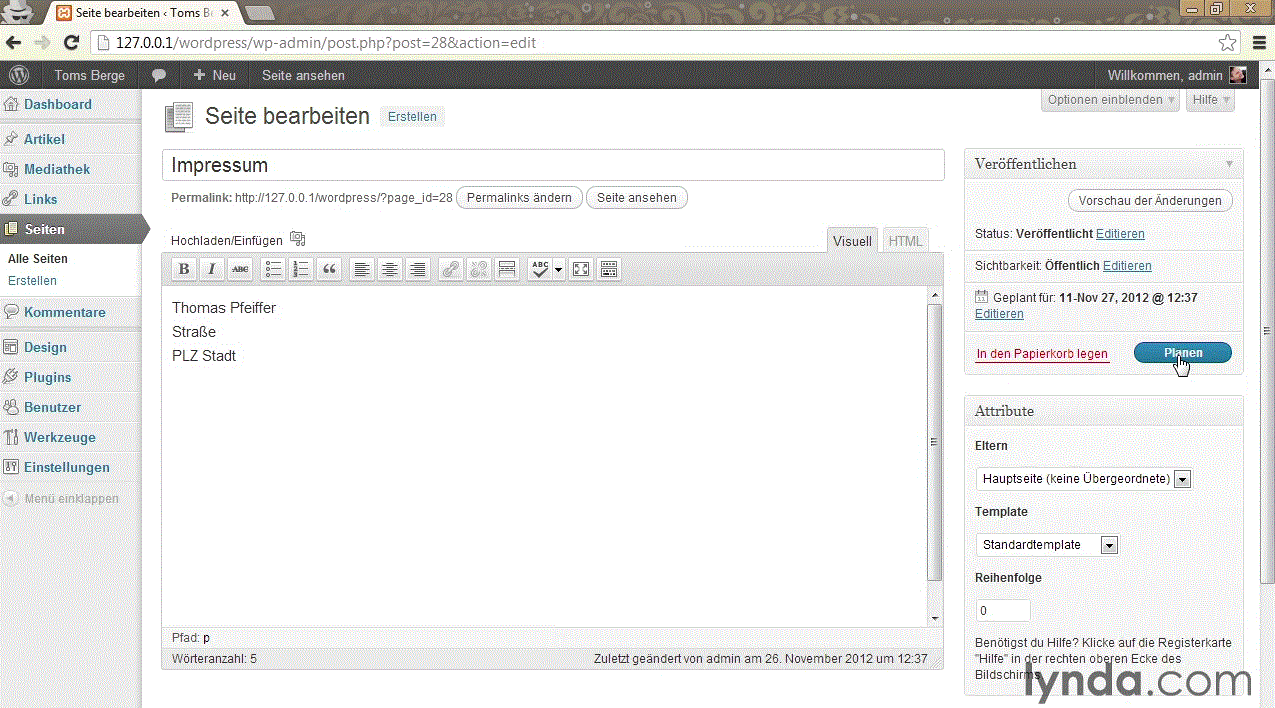Open comments bubble in admin bar
Screen dimensions: 1275x708
coord(158,75)
